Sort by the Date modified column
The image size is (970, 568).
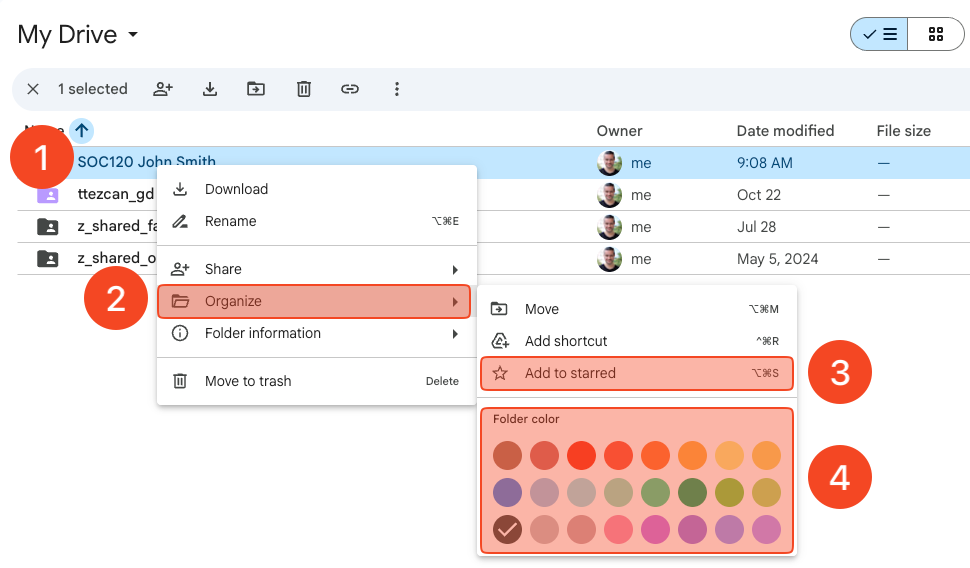coord(785,131)
